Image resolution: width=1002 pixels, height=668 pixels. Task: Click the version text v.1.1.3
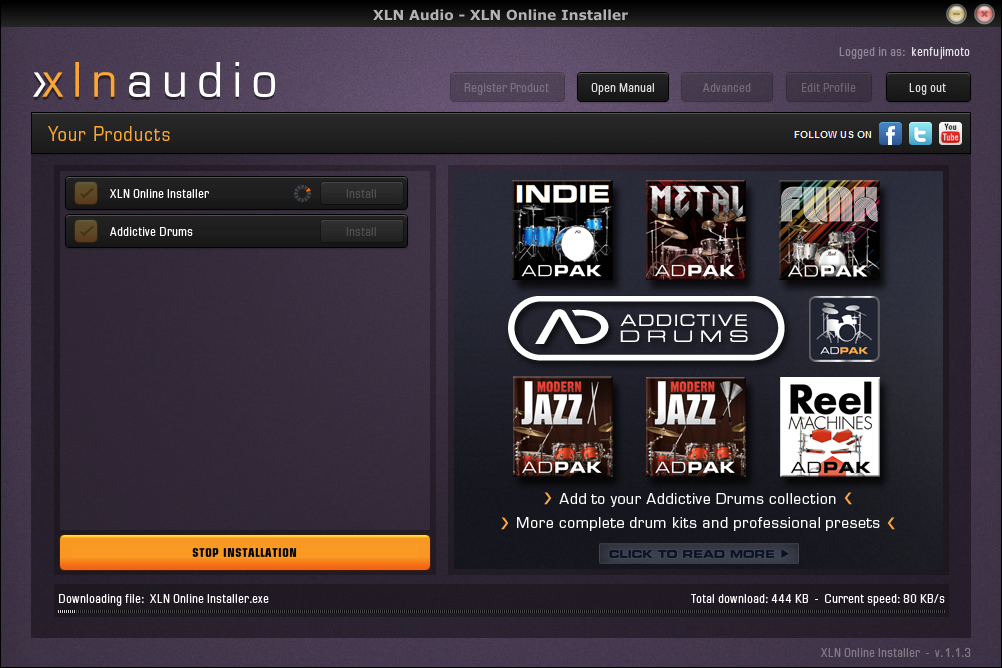[x=952, y=653]
